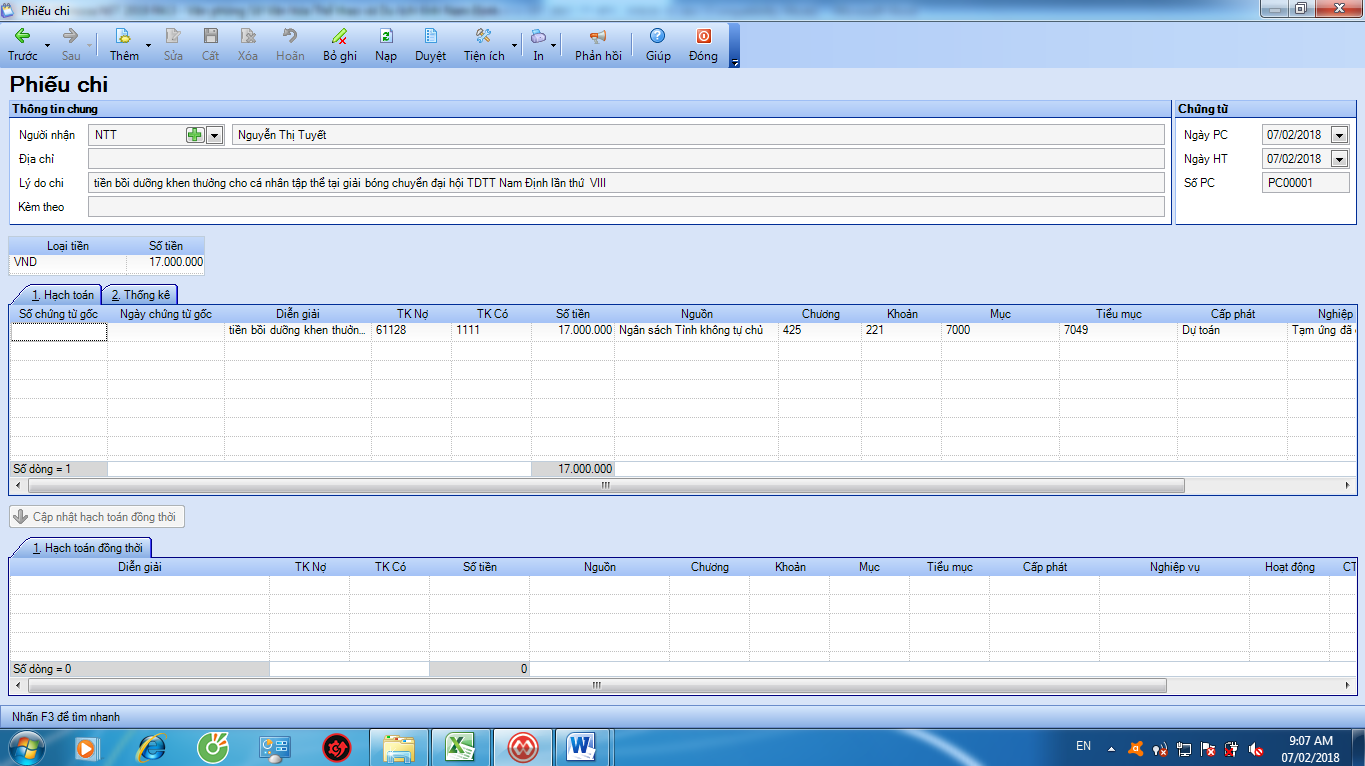
Task: Select the Hạch toán đồng thời tab
Action: click(x=87, y=548)
